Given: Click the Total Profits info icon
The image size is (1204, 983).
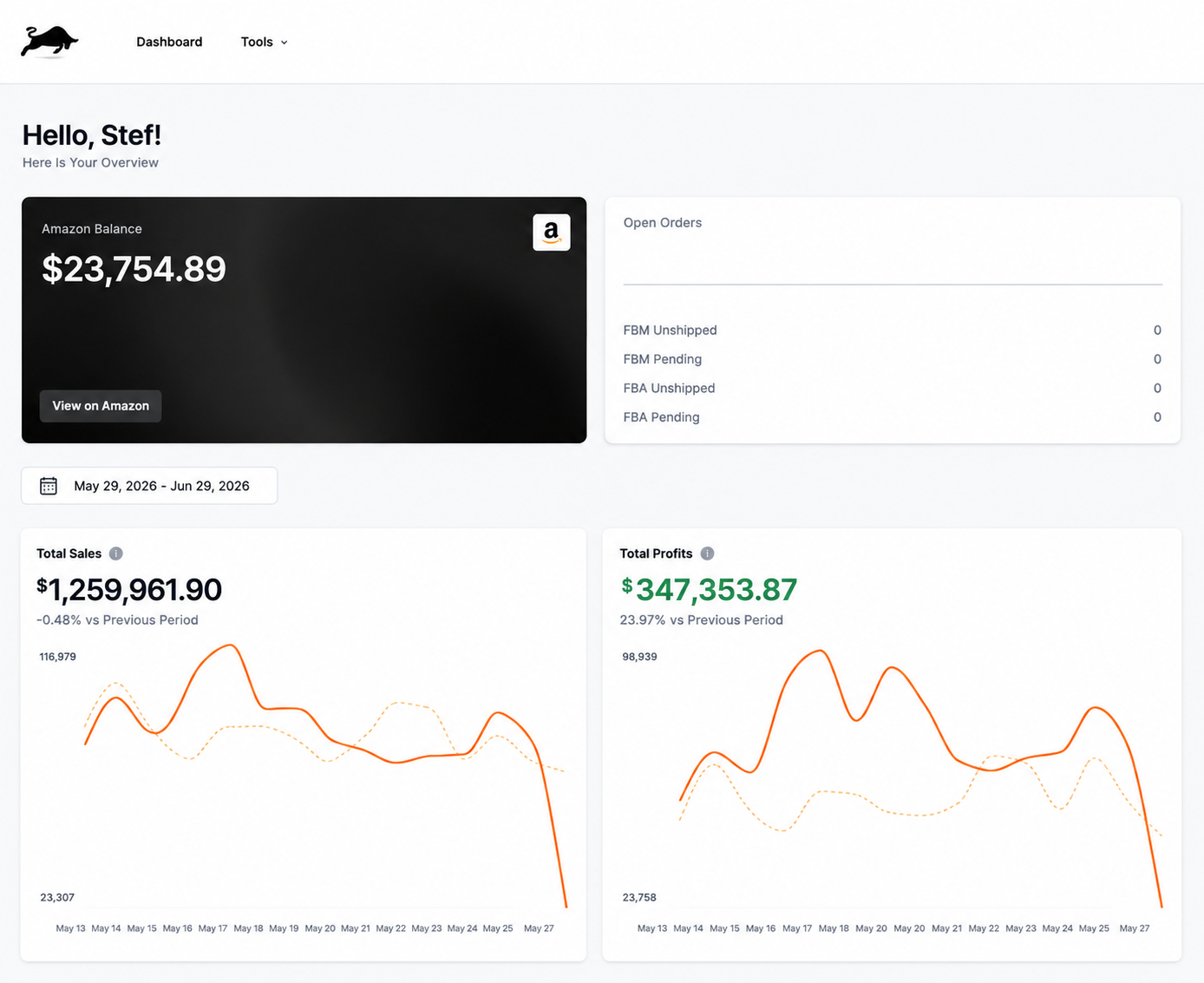Looking at the screenshot, I should pyautogui.click(x=707, y=554).
